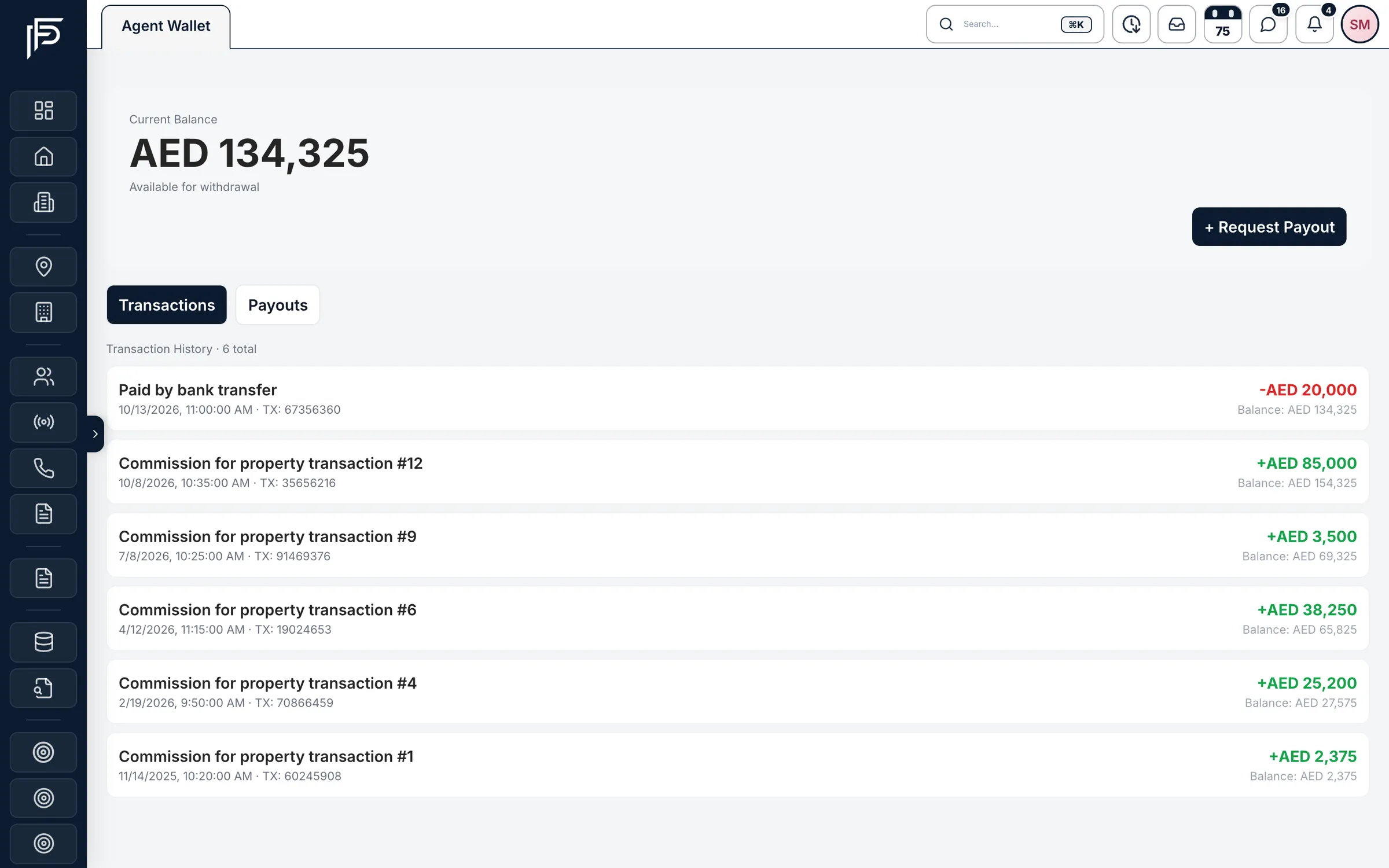This screenshot has width=1389, height=868.
Task: Open the home icon in sidebar
Action: pos(43,156)
